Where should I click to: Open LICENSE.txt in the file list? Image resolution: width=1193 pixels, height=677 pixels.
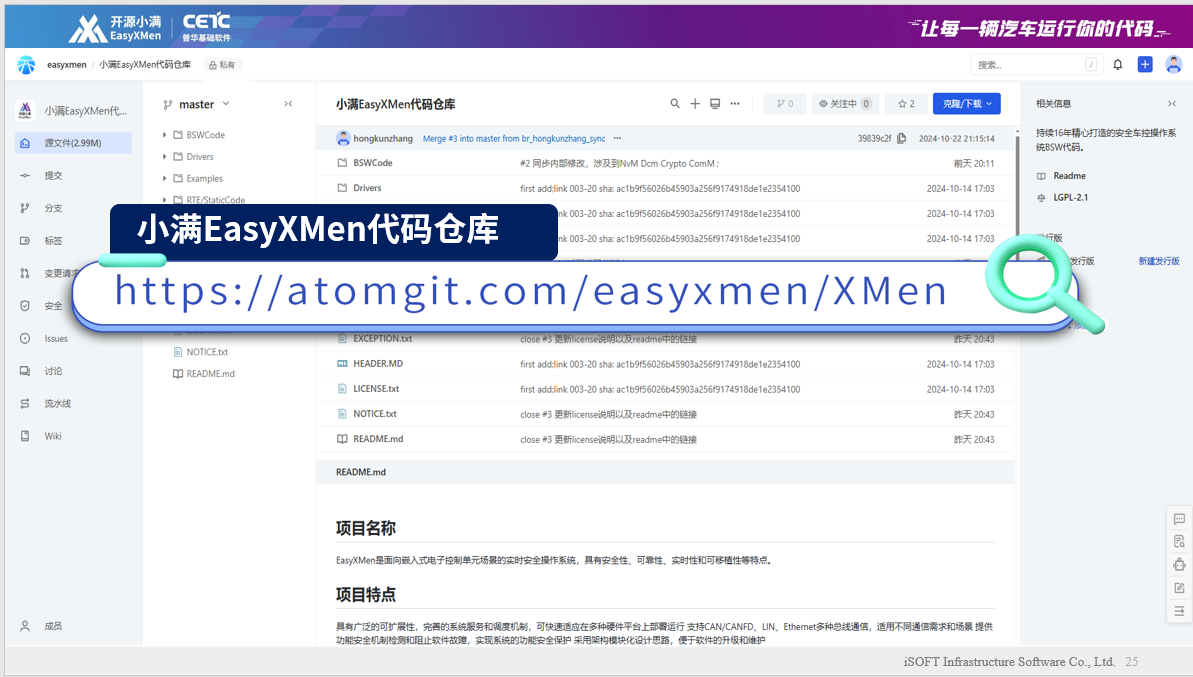coord(376,389)
